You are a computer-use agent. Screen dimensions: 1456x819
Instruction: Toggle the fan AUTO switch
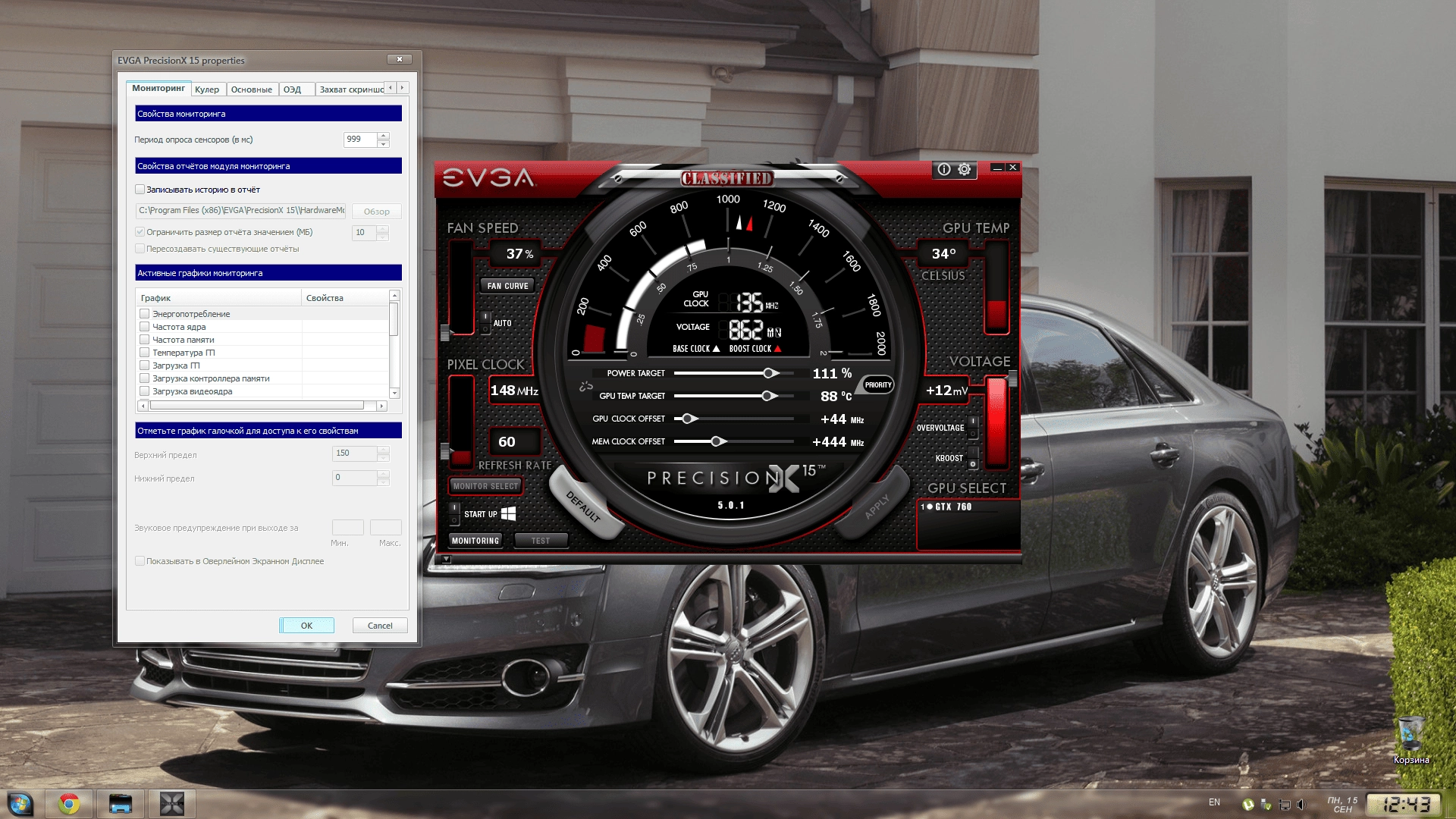(x=485, y=323)
